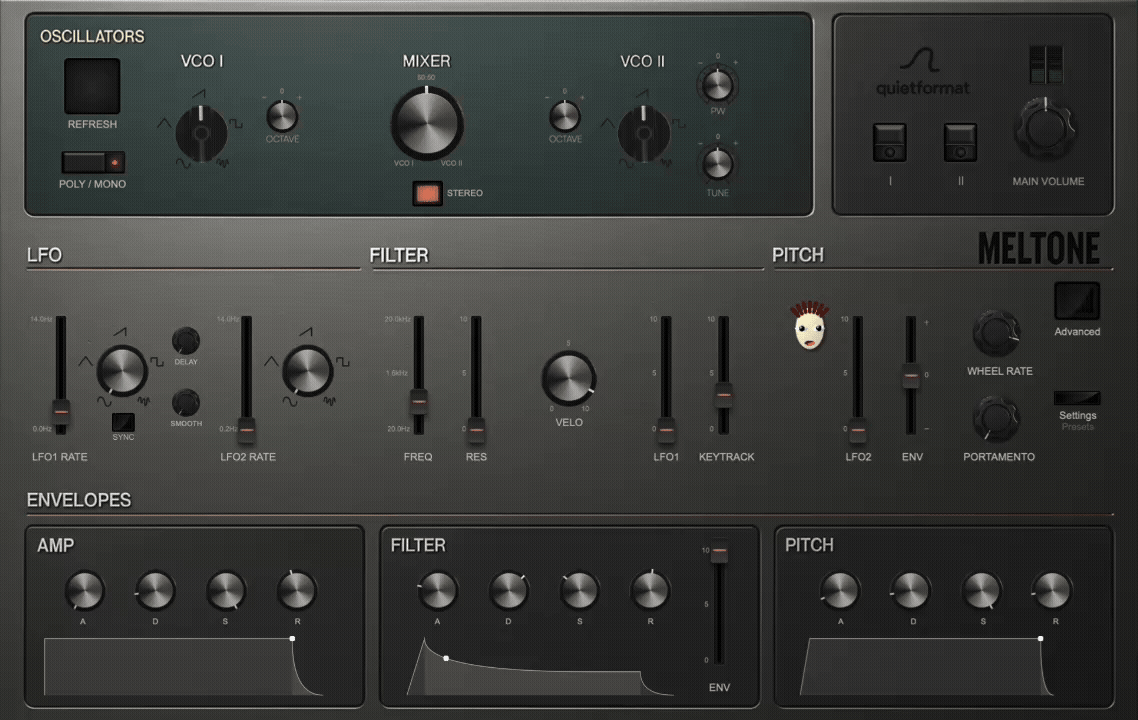
Task: Click the VCO II waveform selector knob
Action: [x=644, y=134]
